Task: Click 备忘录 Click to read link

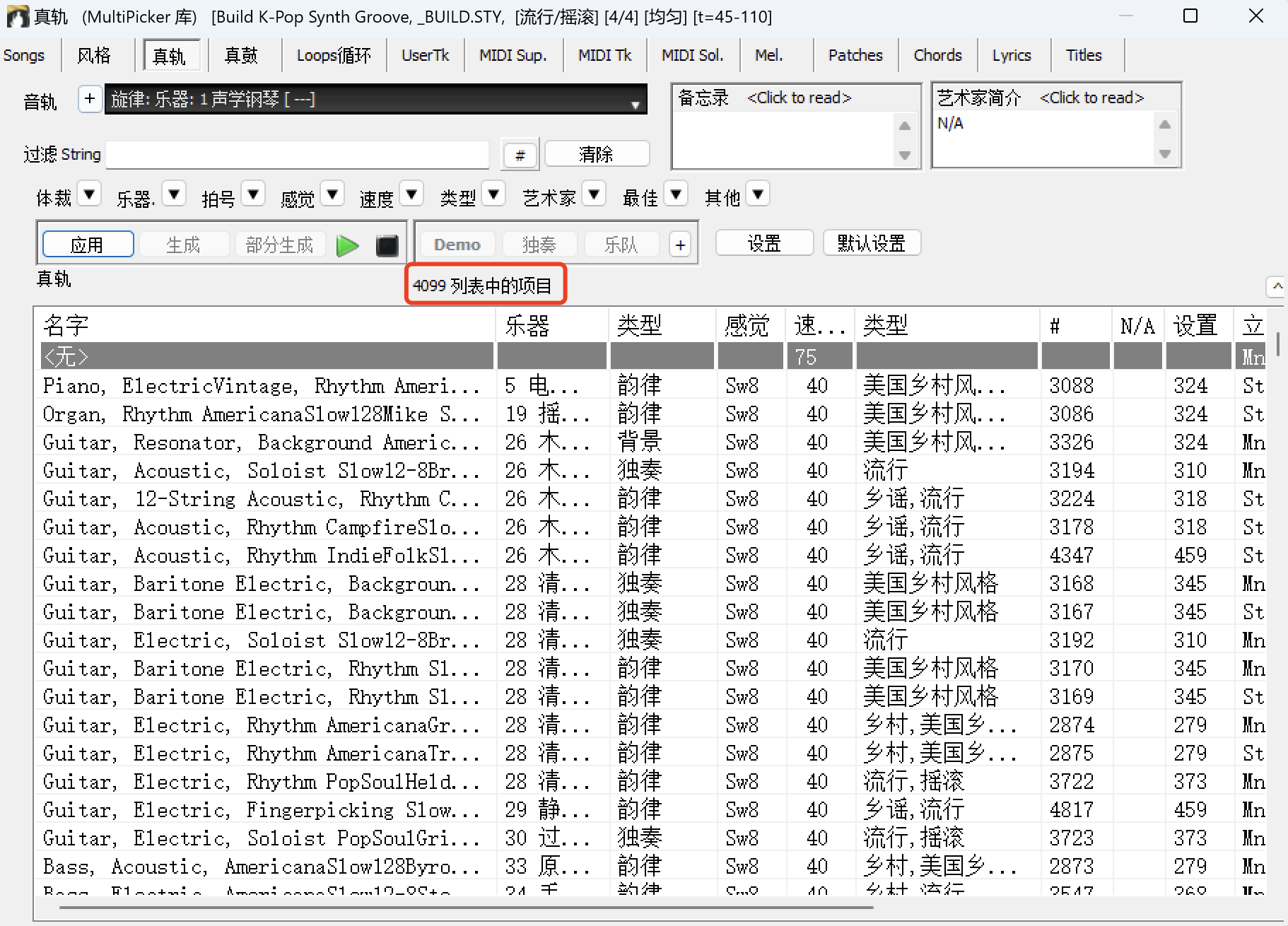Action: click(x=800, y=98)
